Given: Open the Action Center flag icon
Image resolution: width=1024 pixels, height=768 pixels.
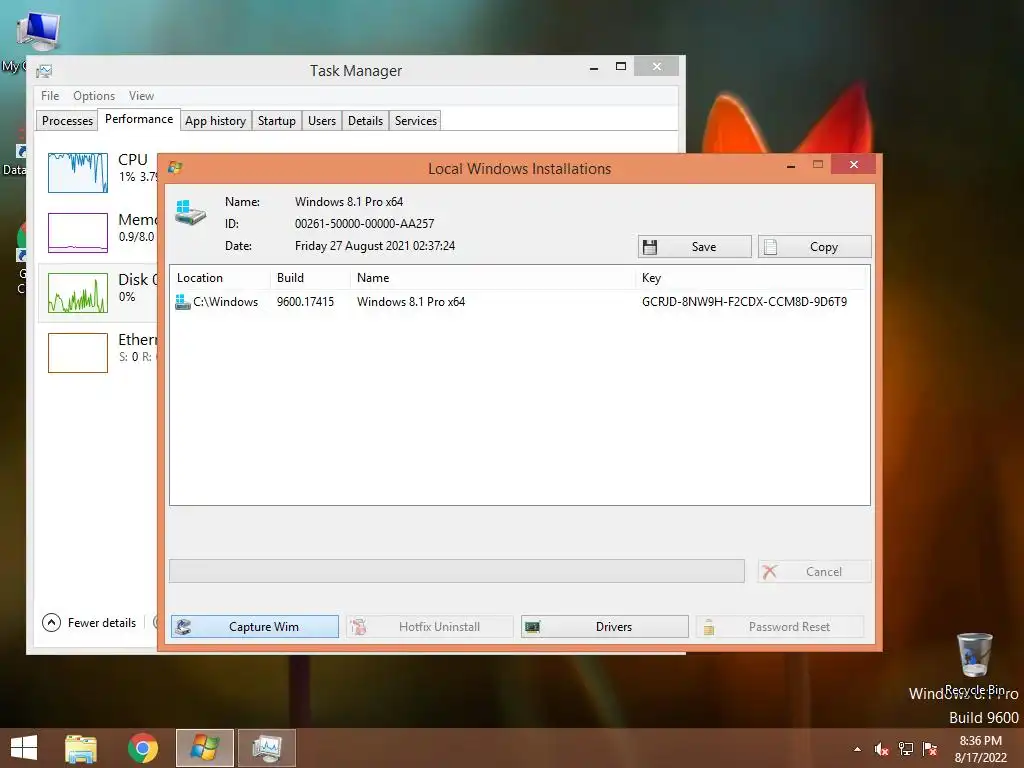Looking at the screenshot, I should point(930,749).
